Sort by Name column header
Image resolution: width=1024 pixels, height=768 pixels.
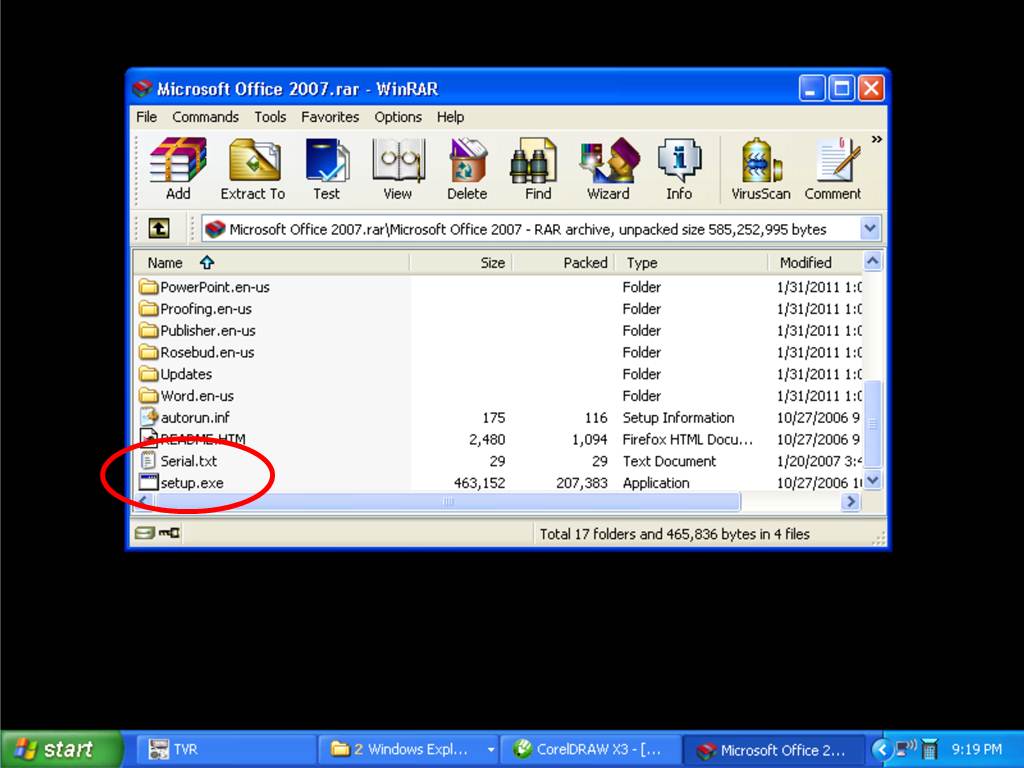[272, 263]
